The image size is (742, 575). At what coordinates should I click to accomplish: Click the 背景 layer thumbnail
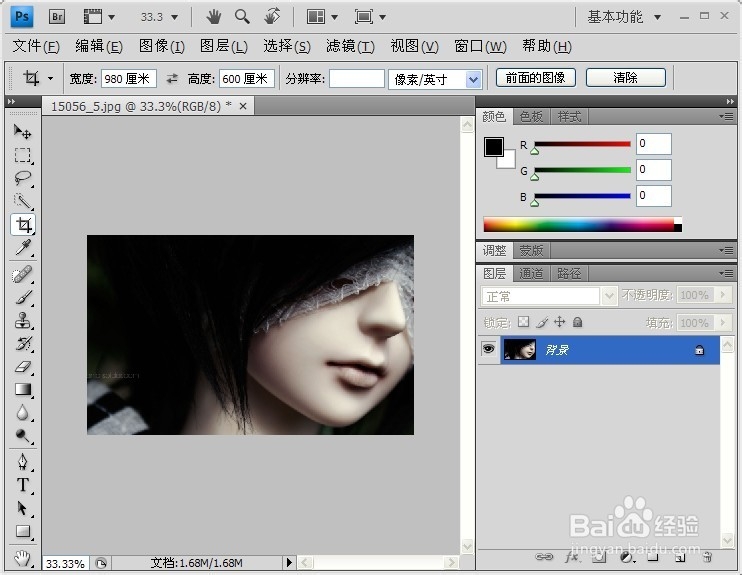pos(520,349)
